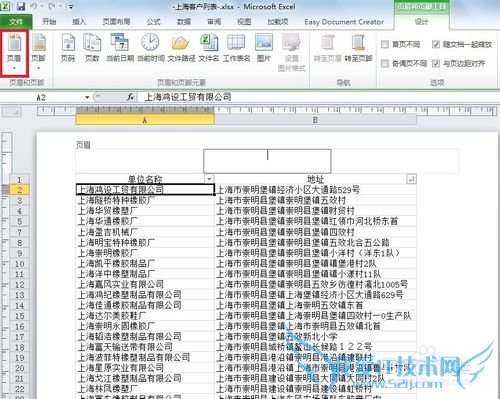The image size is (500, 399).
Task: Insert 文件路径 file path element
Action: coord(181,49)
